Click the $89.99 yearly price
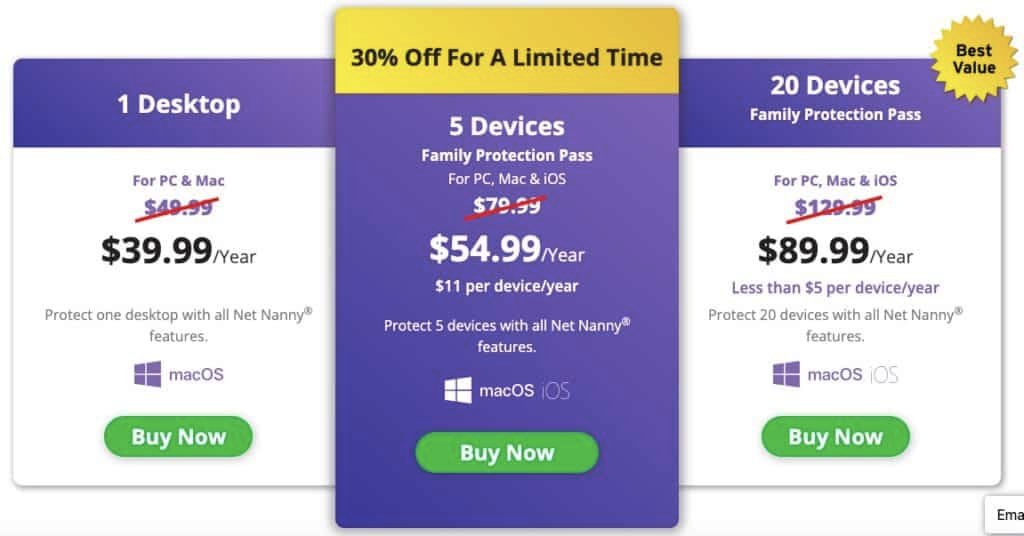This screenshot has height=536, width=1024. (835, 250)
